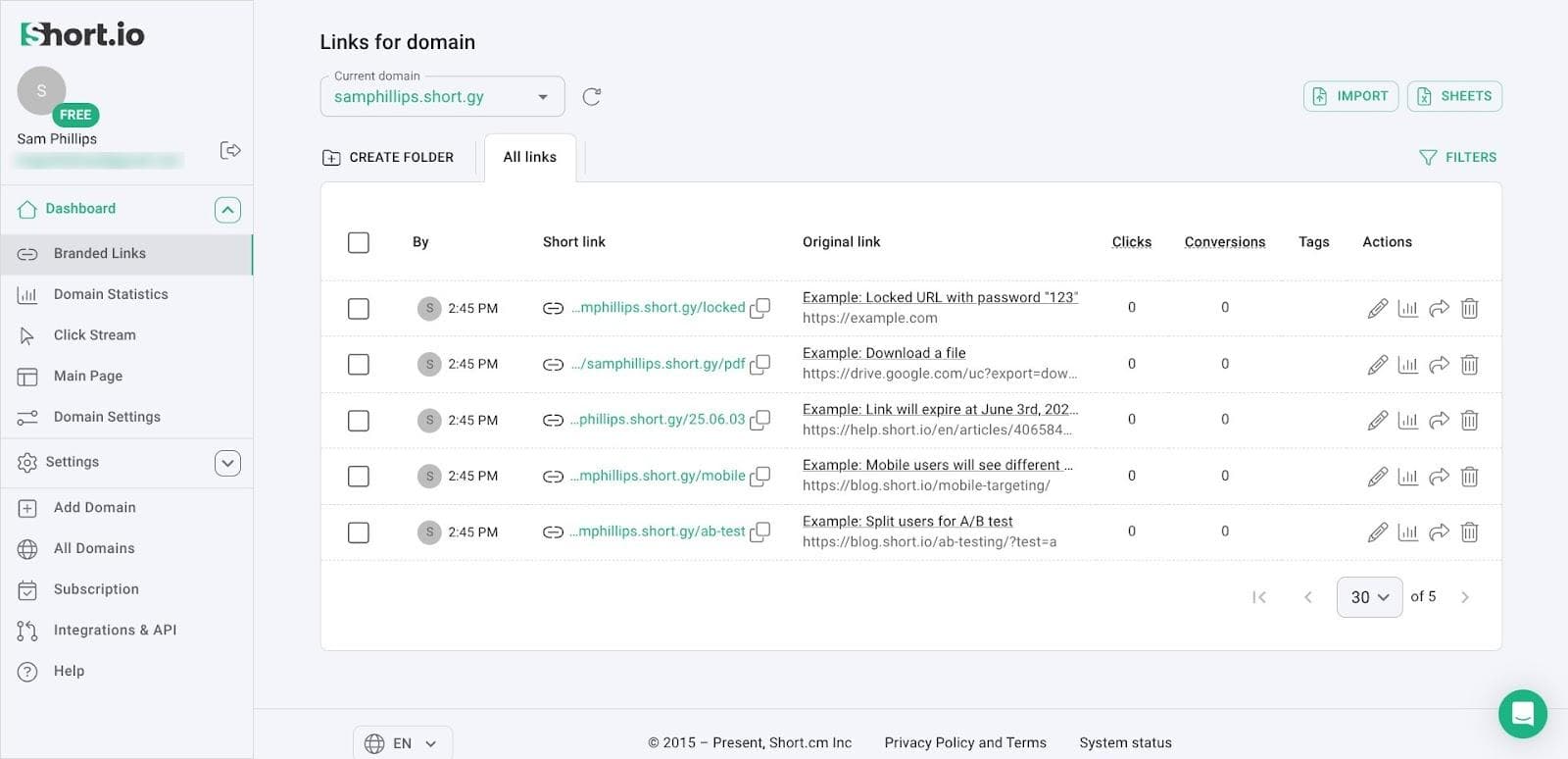
Task: Tick the checkbox for the mobile link
Action: [x=359, y=476]
